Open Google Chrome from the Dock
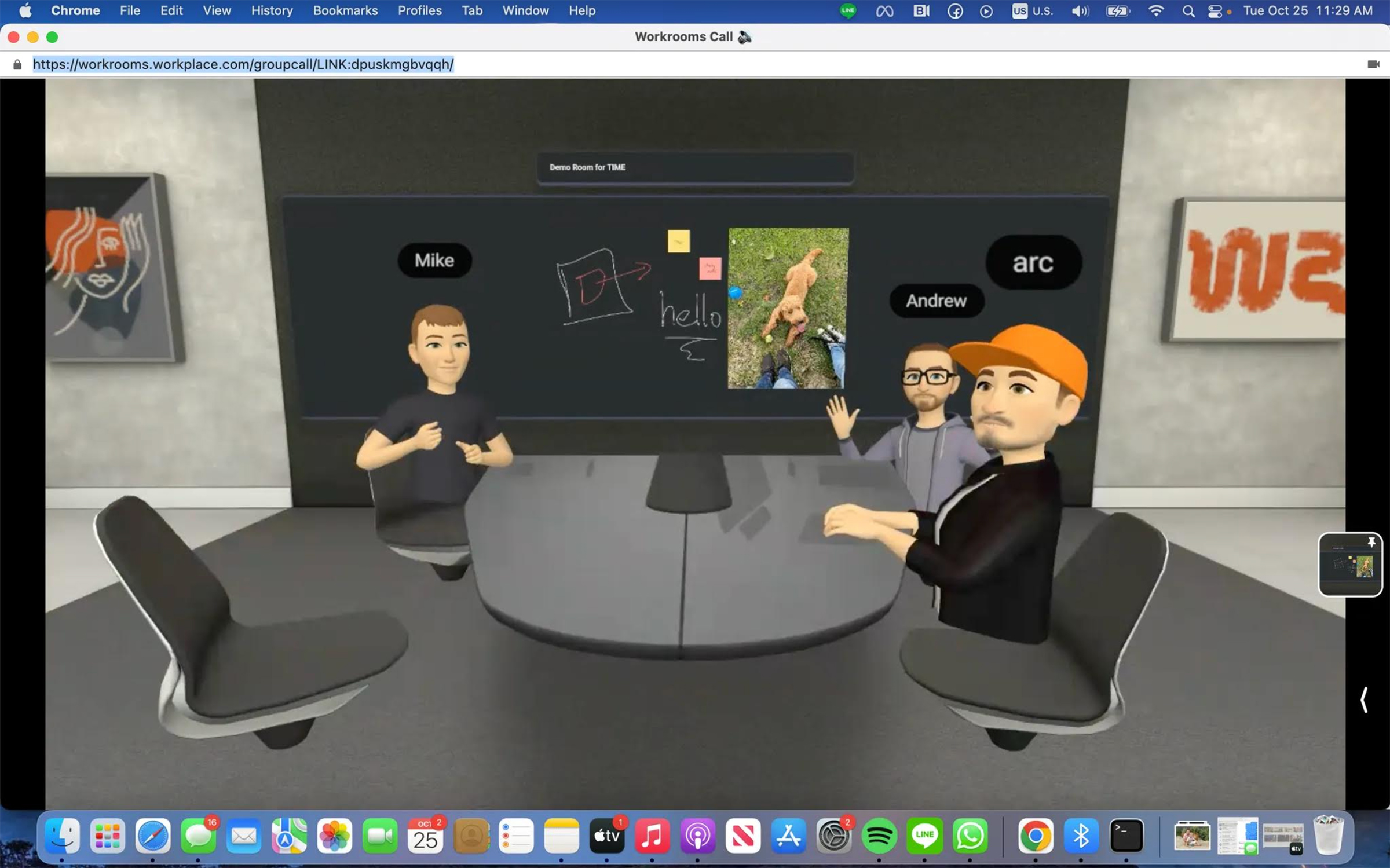Image resolution: width=1390 pixels, height=868 pixels. pos(1036,836)
